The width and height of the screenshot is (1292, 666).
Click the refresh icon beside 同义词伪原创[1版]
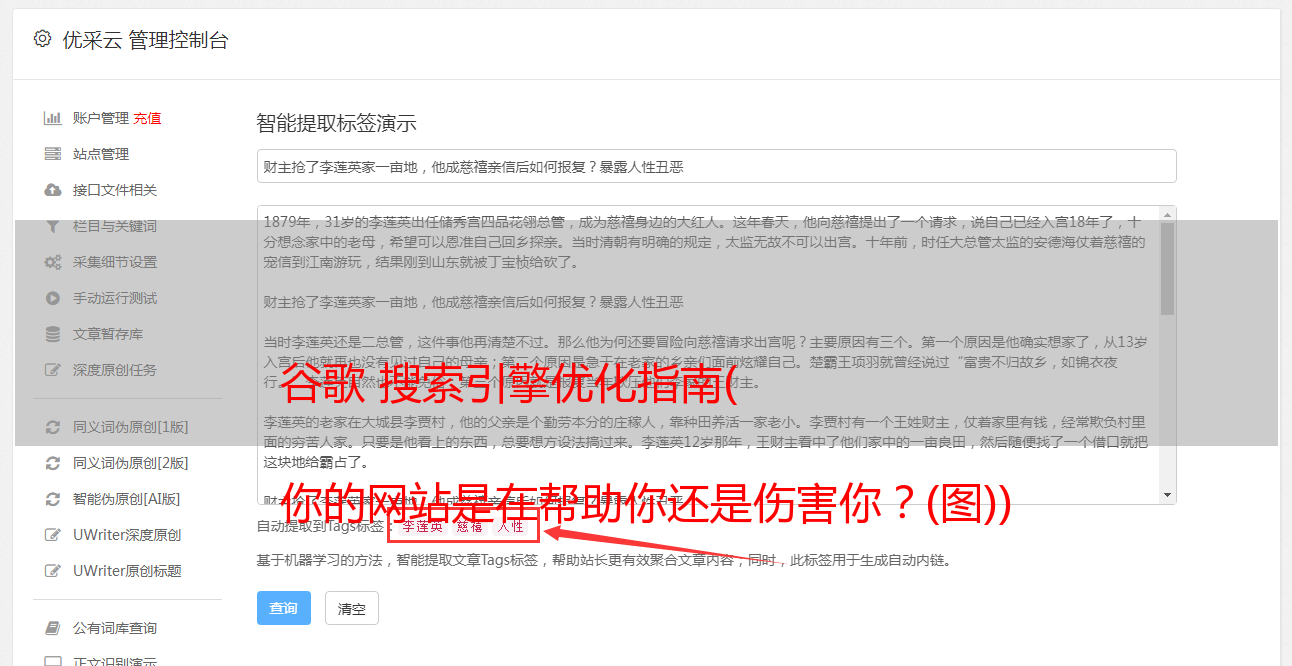click(x=53, y=427)
